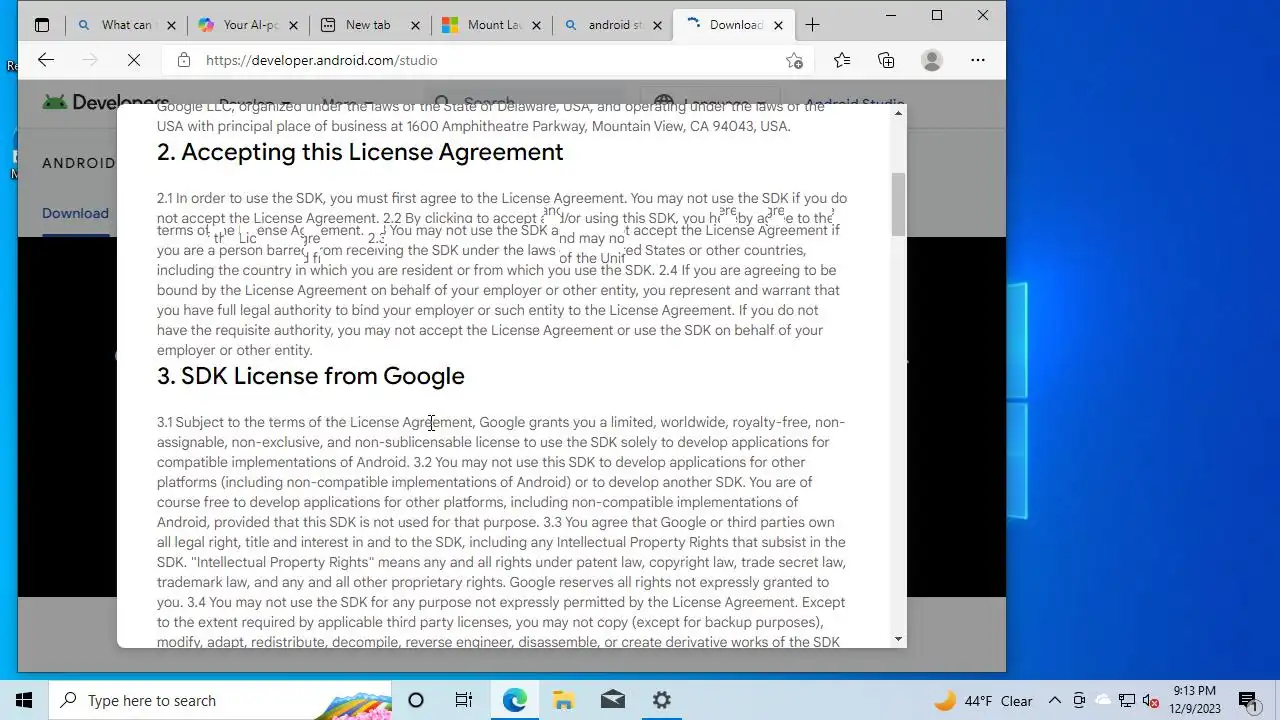Open the network status tray icon
1280x720 pixels.
pos(1127,701)
